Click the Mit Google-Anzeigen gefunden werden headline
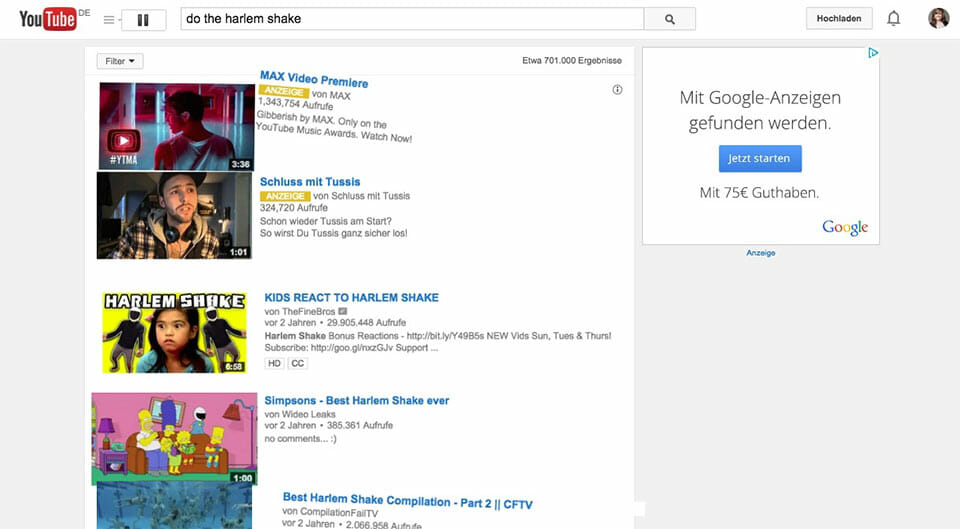 (760, 110)
